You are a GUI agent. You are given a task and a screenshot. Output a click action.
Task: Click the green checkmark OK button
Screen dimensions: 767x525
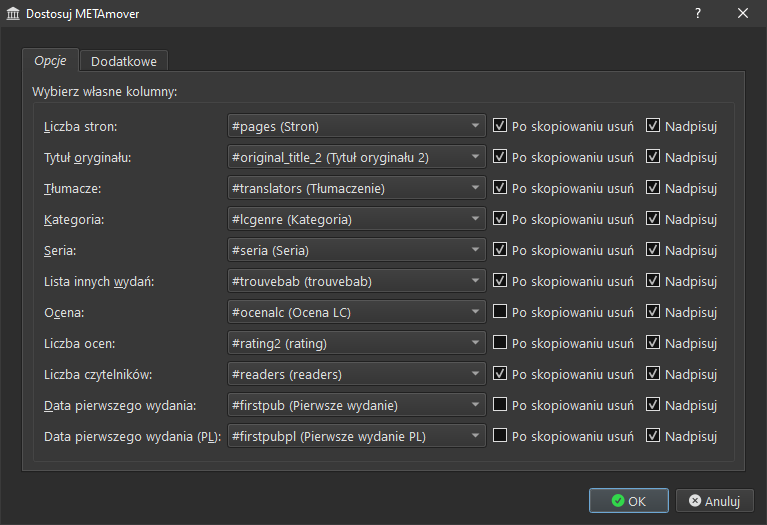tap(628, 500)
